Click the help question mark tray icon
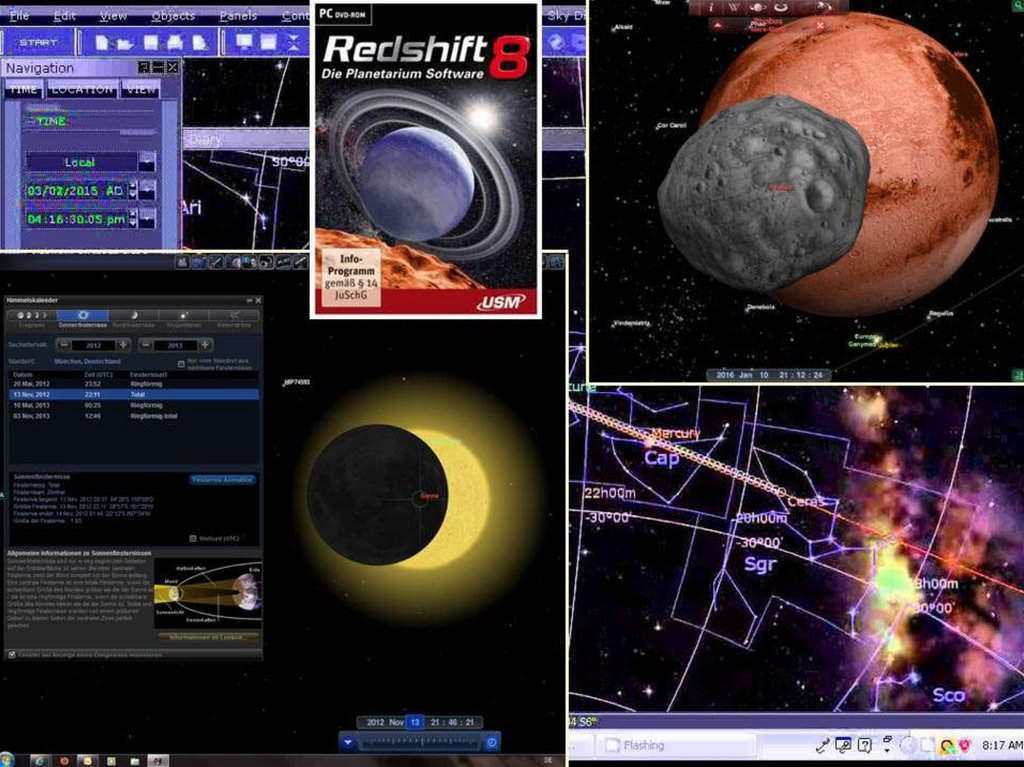The height and width of the screenshot is (767, 1024). pos(865,745)
